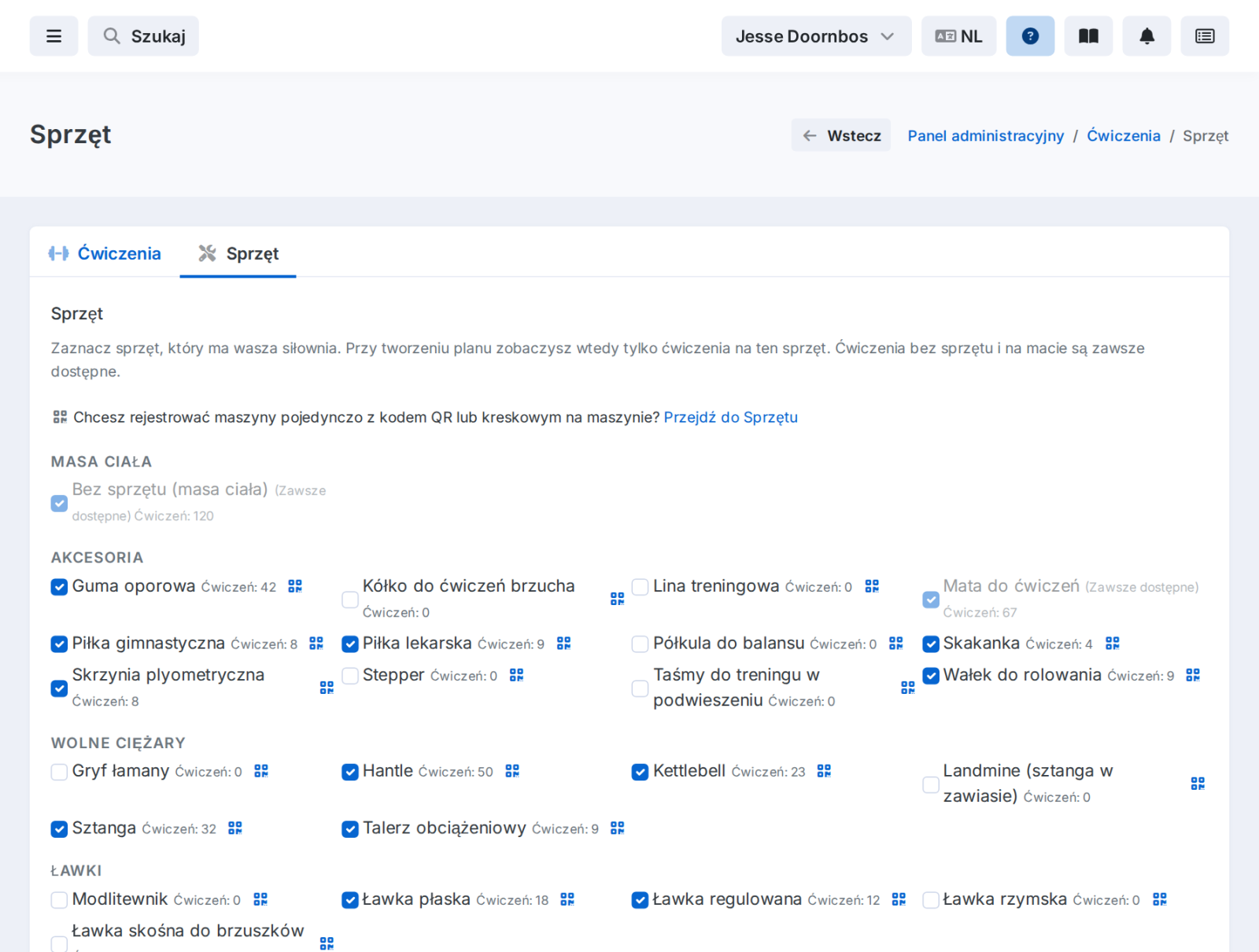This screenshot has height=952, width=1259.
Task: Open the hamburger menu
Action: click(x=54, y=36)
